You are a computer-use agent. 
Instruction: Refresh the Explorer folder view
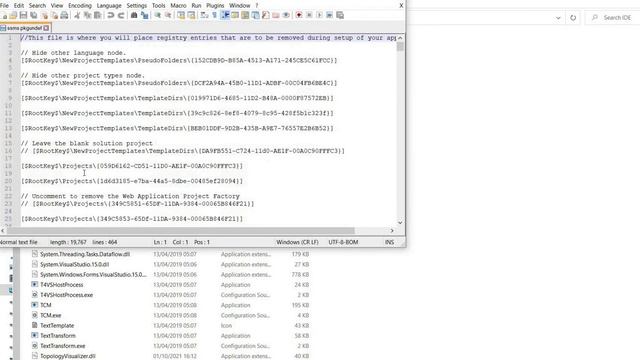tap(573, 18)
